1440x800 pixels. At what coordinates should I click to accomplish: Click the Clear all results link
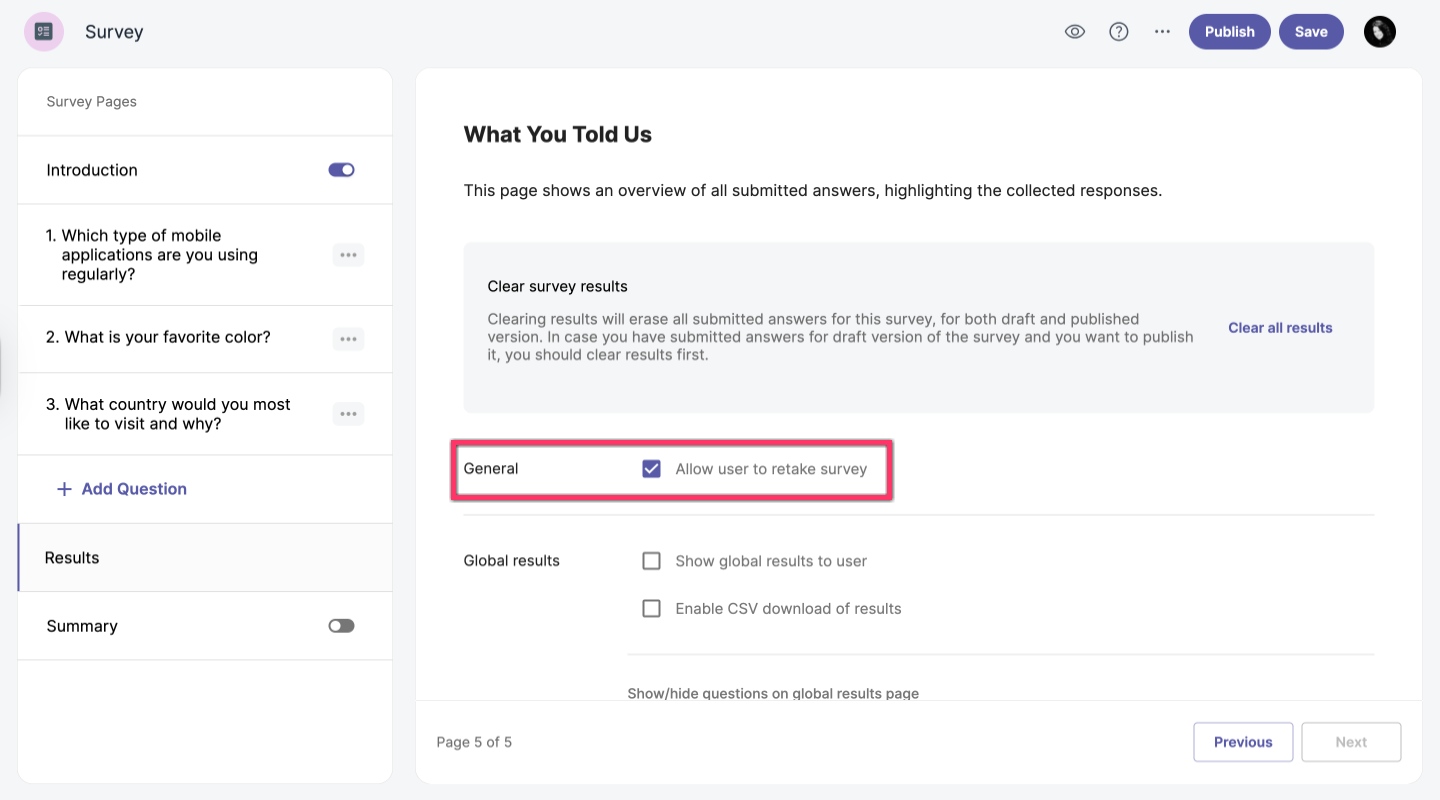[1280, 328]
